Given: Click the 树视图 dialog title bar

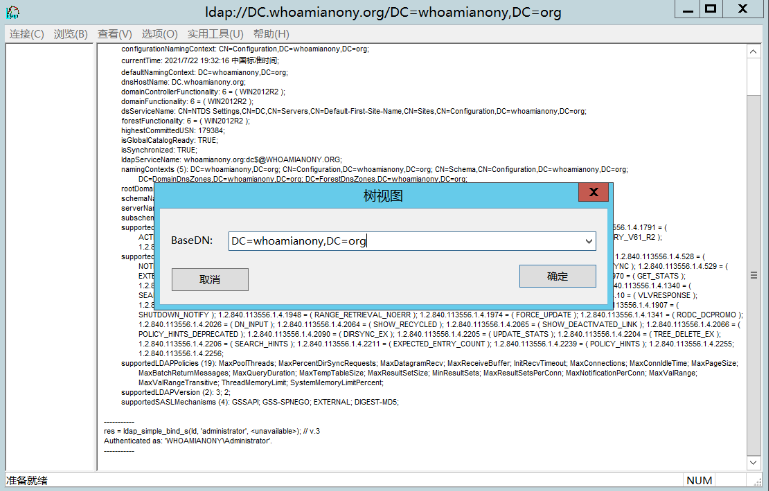Looking at the screenshot, I should [383, 196].
